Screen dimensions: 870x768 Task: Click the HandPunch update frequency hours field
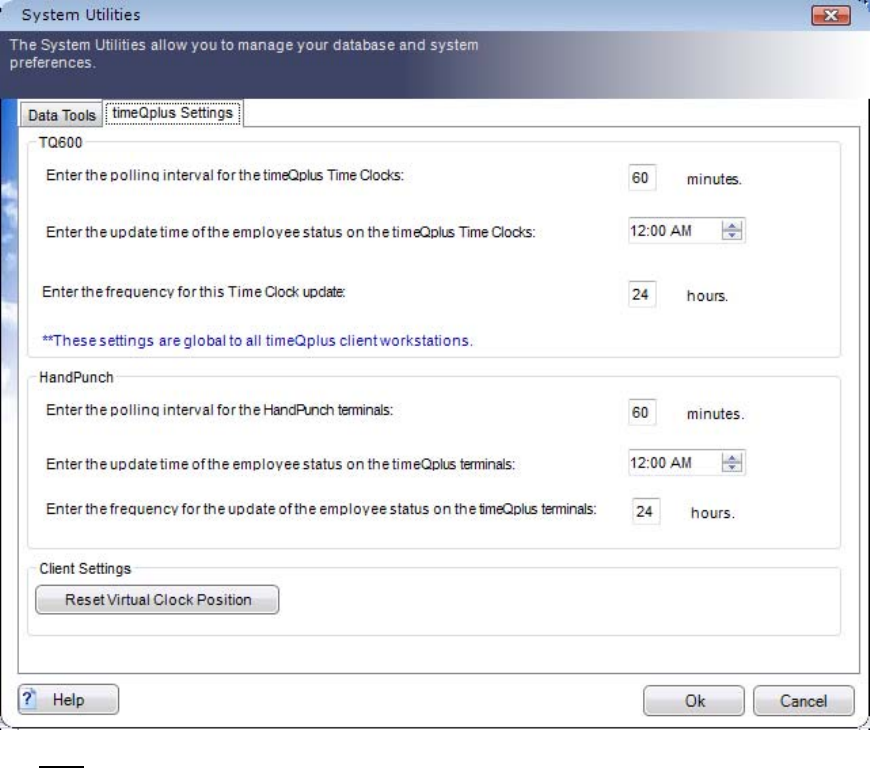[646, 511]
